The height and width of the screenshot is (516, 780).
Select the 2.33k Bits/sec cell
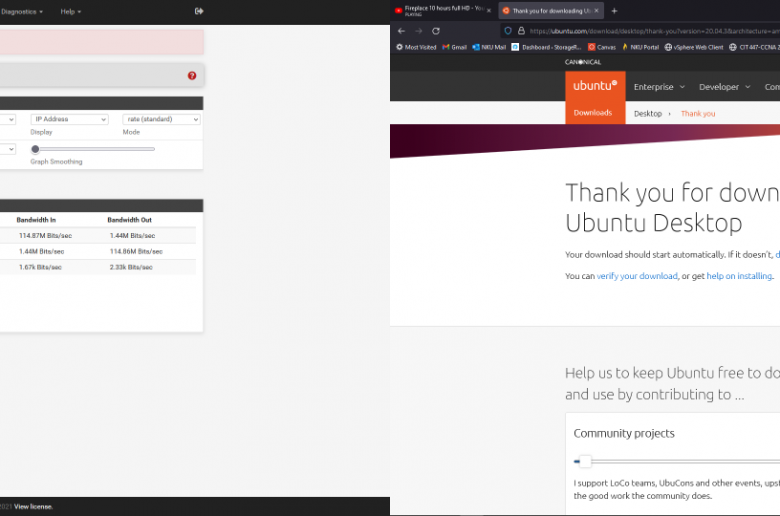(x=131, y=267)
